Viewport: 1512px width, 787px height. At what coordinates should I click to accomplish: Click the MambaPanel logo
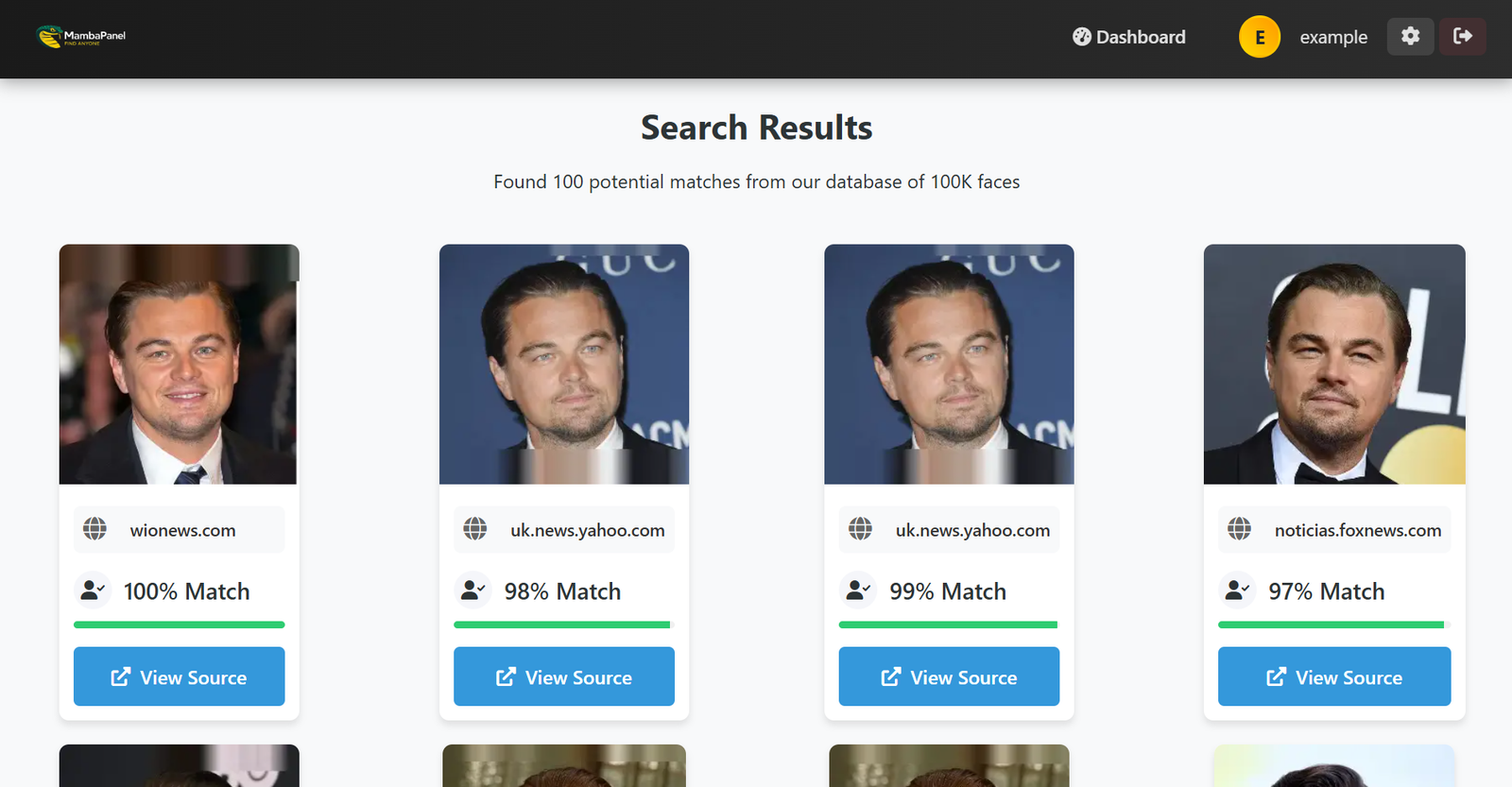pos(79,37)
